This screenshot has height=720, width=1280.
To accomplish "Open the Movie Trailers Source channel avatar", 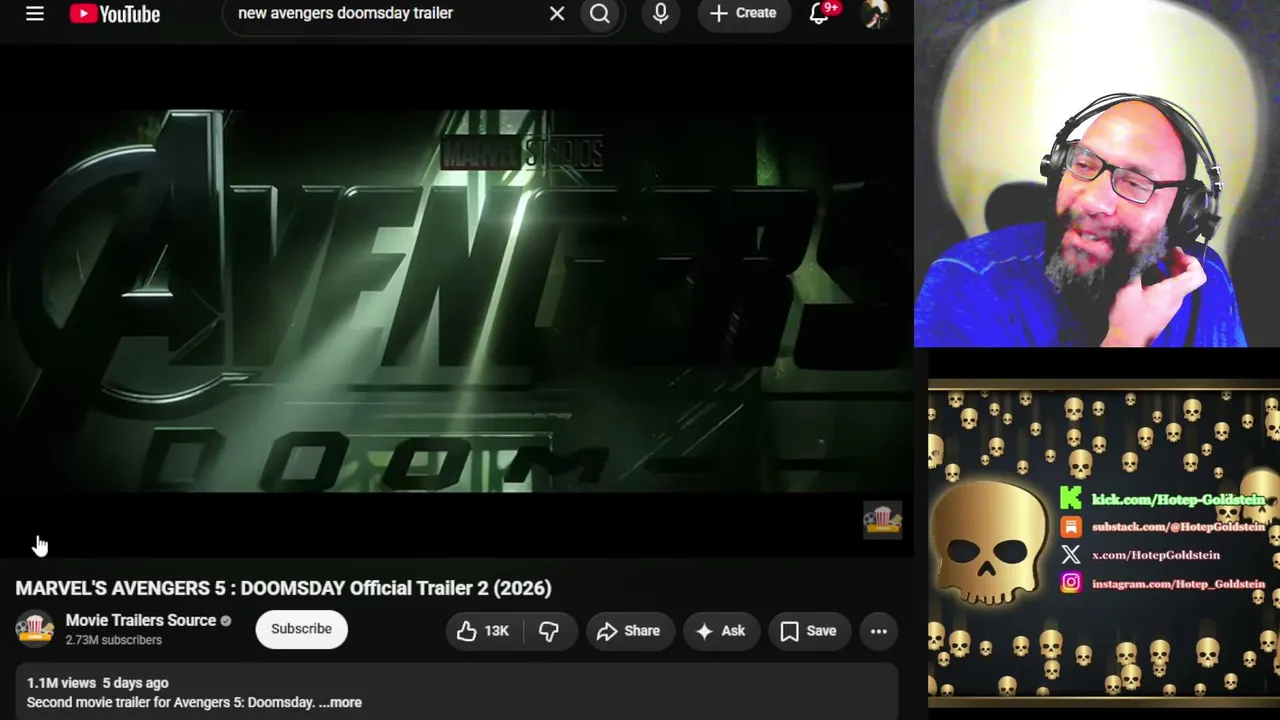I will 35,629.
